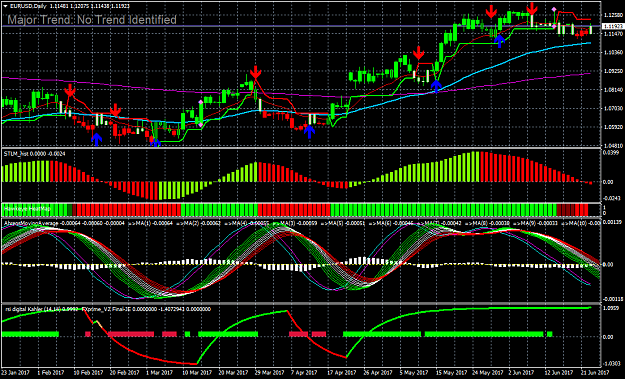Select the red sell arrow near 5 May 2017
The image size is (625, 379).
(x=419, y=52)
